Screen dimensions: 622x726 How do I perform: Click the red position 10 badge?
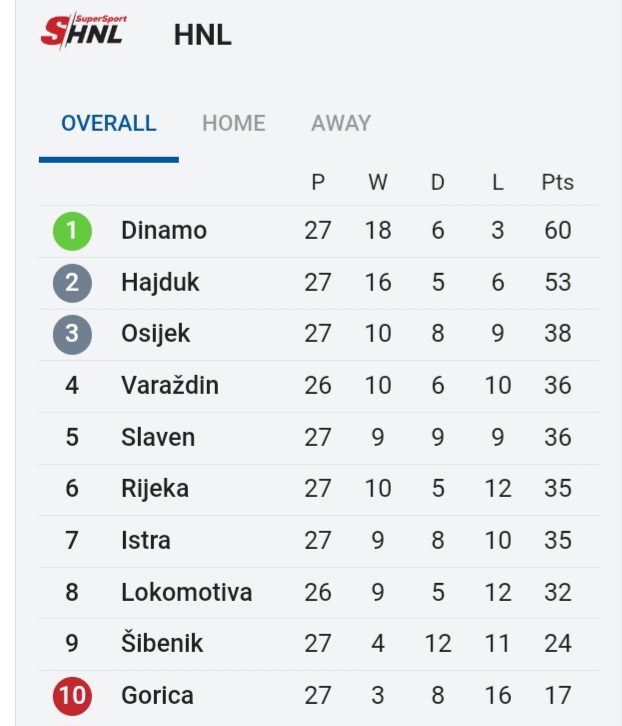[72, 695]
